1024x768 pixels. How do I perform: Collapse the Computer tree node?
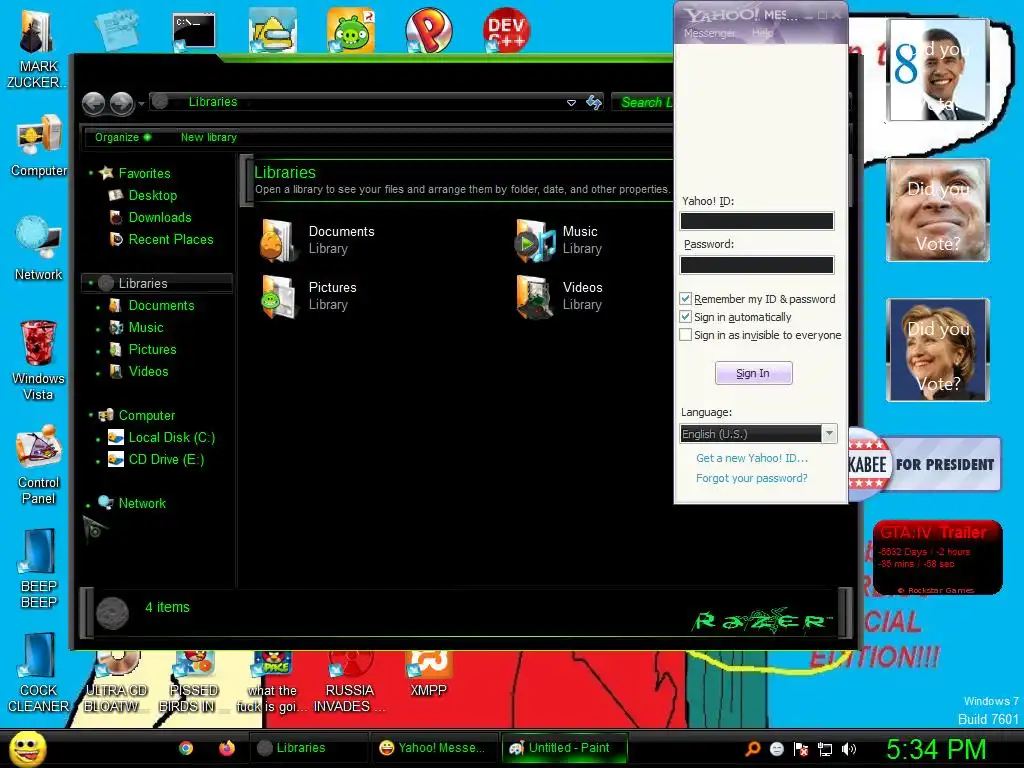[91, 415]
